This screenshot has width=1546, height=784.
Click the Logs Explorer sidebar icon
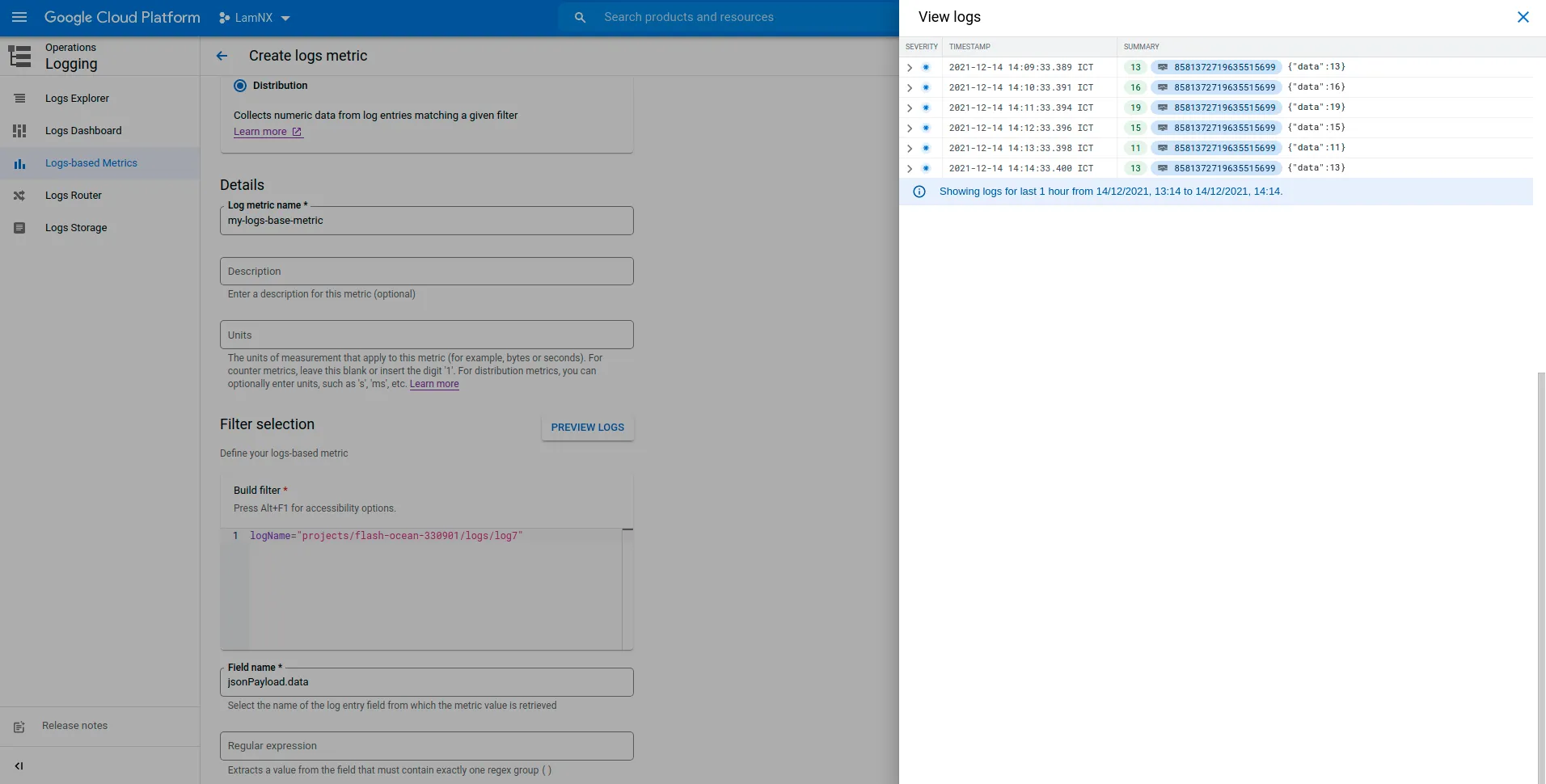click(19, 99)
